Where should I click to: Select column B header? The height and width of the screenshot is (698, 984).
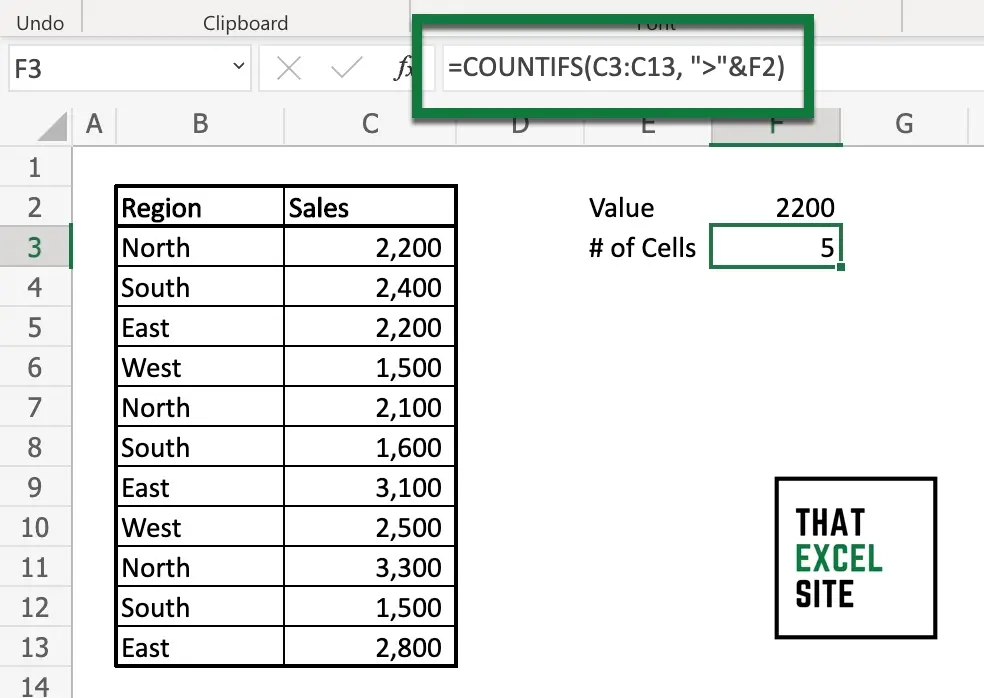[x=200, y=124]
